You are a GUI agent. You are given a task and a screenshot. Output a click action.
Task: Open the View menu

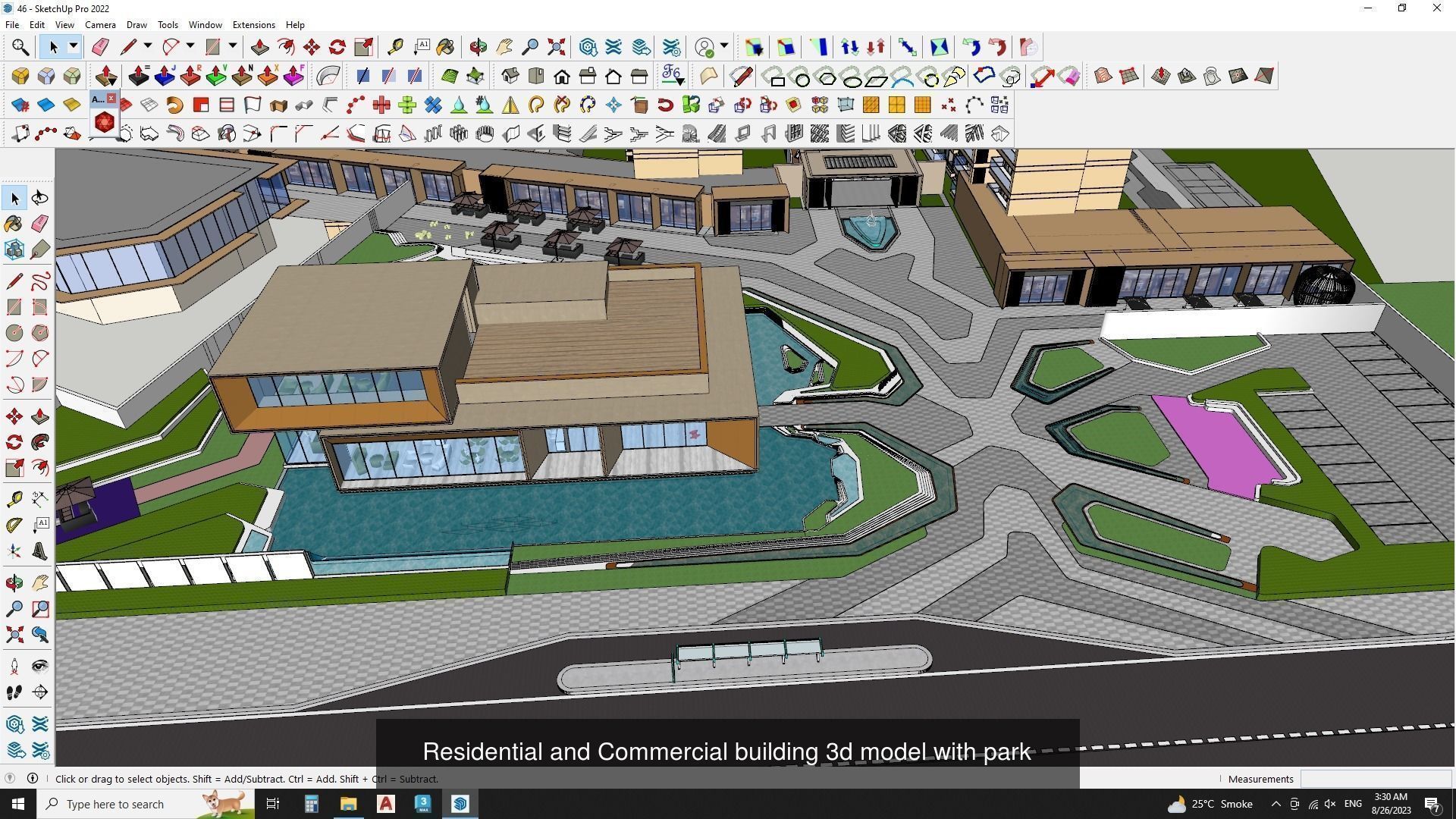(x=64, y=25)
